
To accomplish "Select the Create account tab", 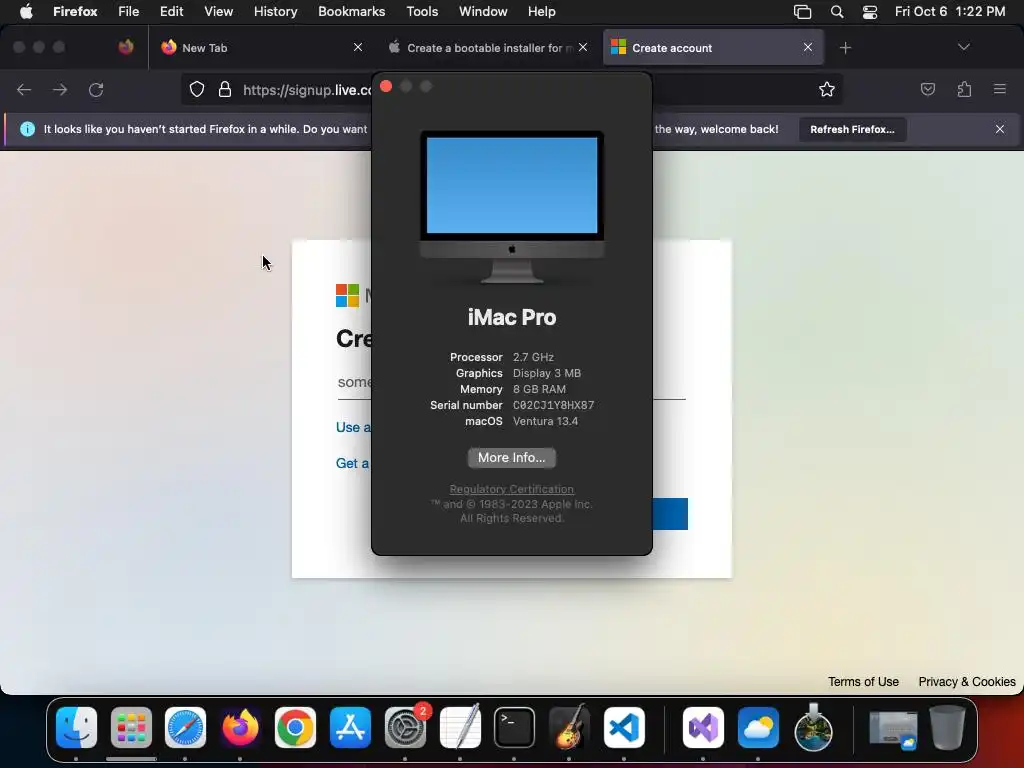I will [x=714, y=48].
